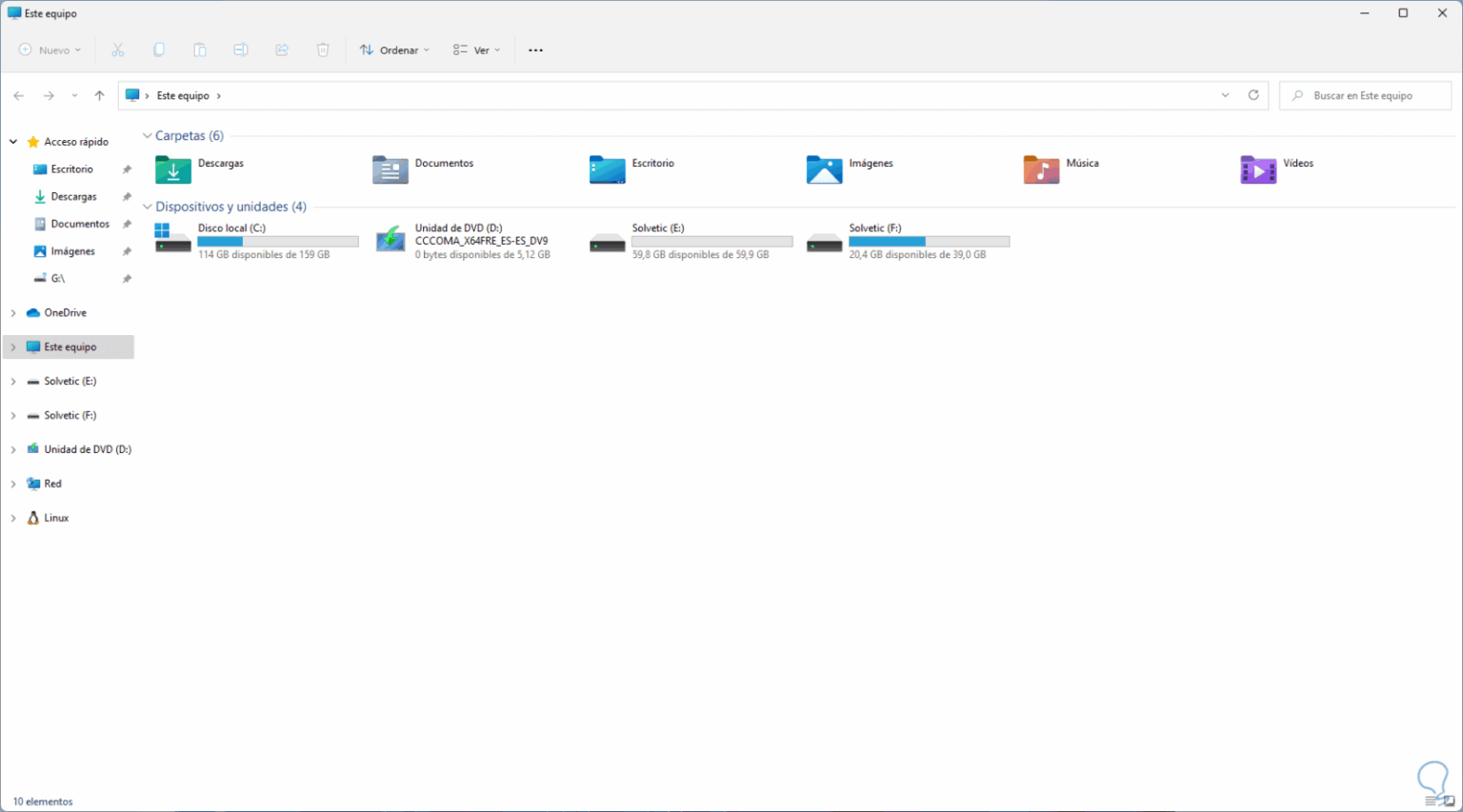Open the Ver view menu
Viewport: 1463px width, 812px height.
475,50
